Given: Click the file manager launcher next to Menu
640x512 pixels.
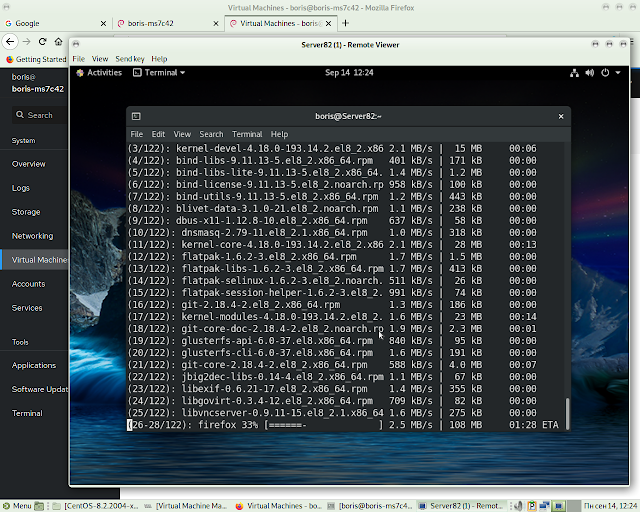Looking at the screenshot, I should pos(39,506).
